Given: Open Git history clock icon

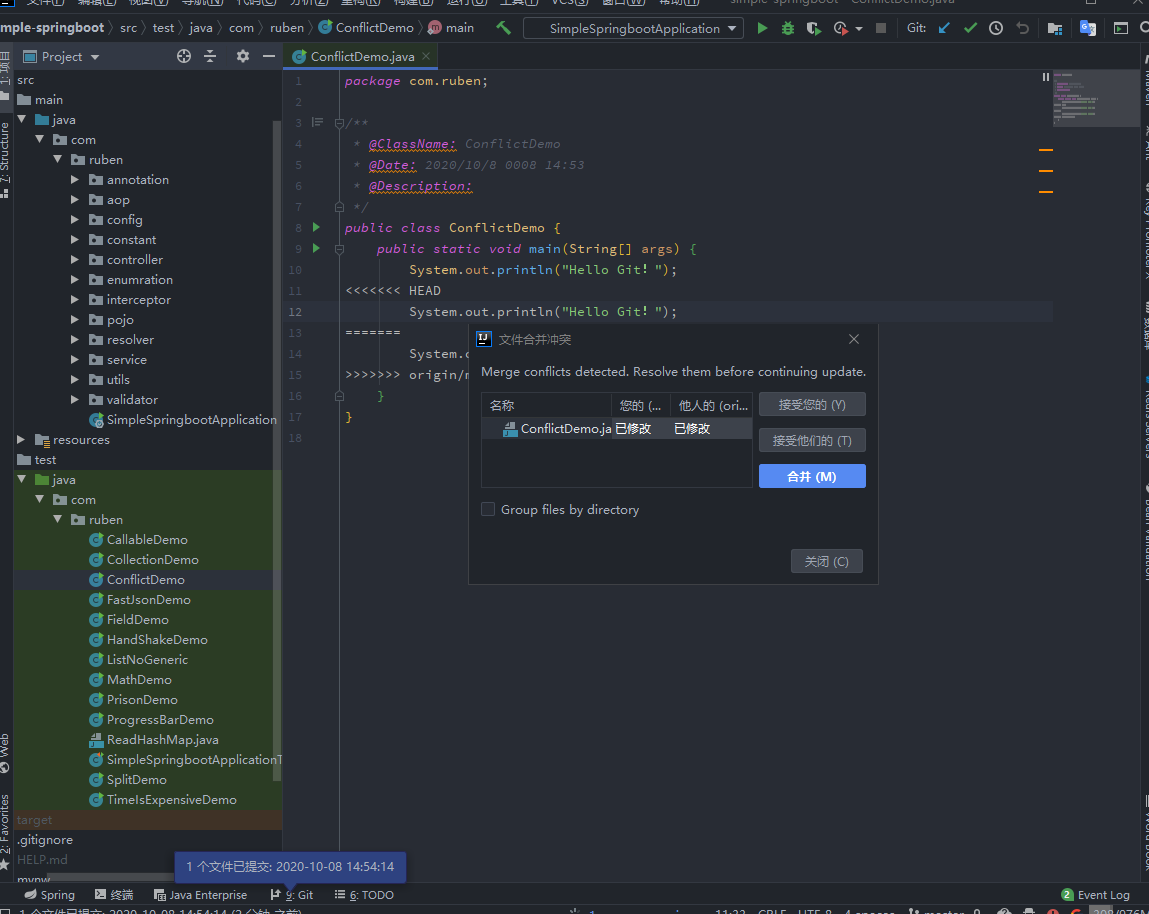Looking at the screenshot, I should (x=996, y=29).
